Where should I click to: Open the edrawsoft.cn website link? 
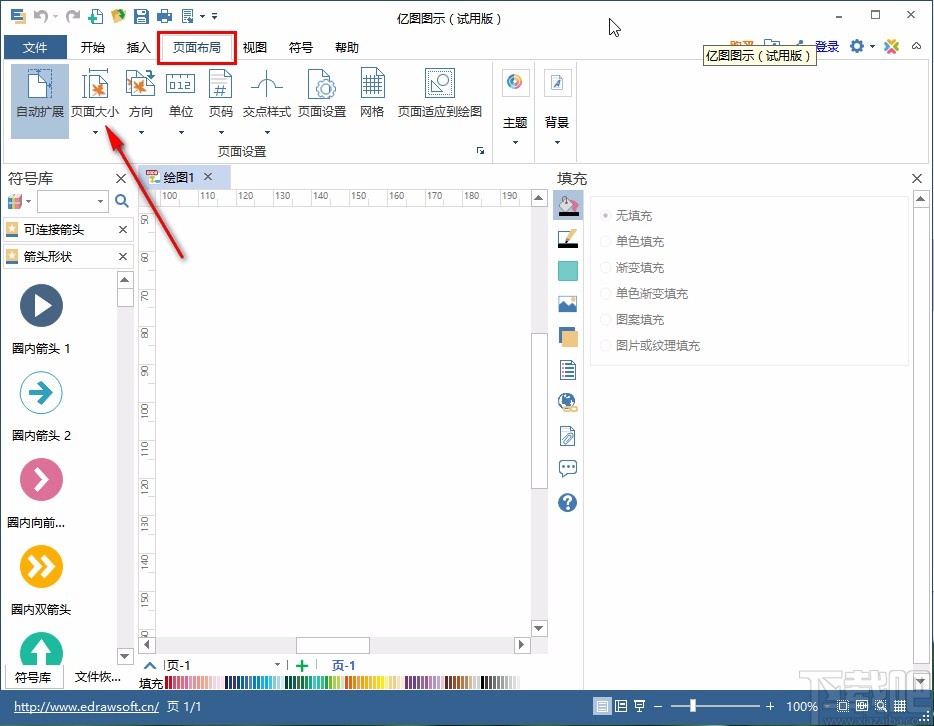point(86,706)
